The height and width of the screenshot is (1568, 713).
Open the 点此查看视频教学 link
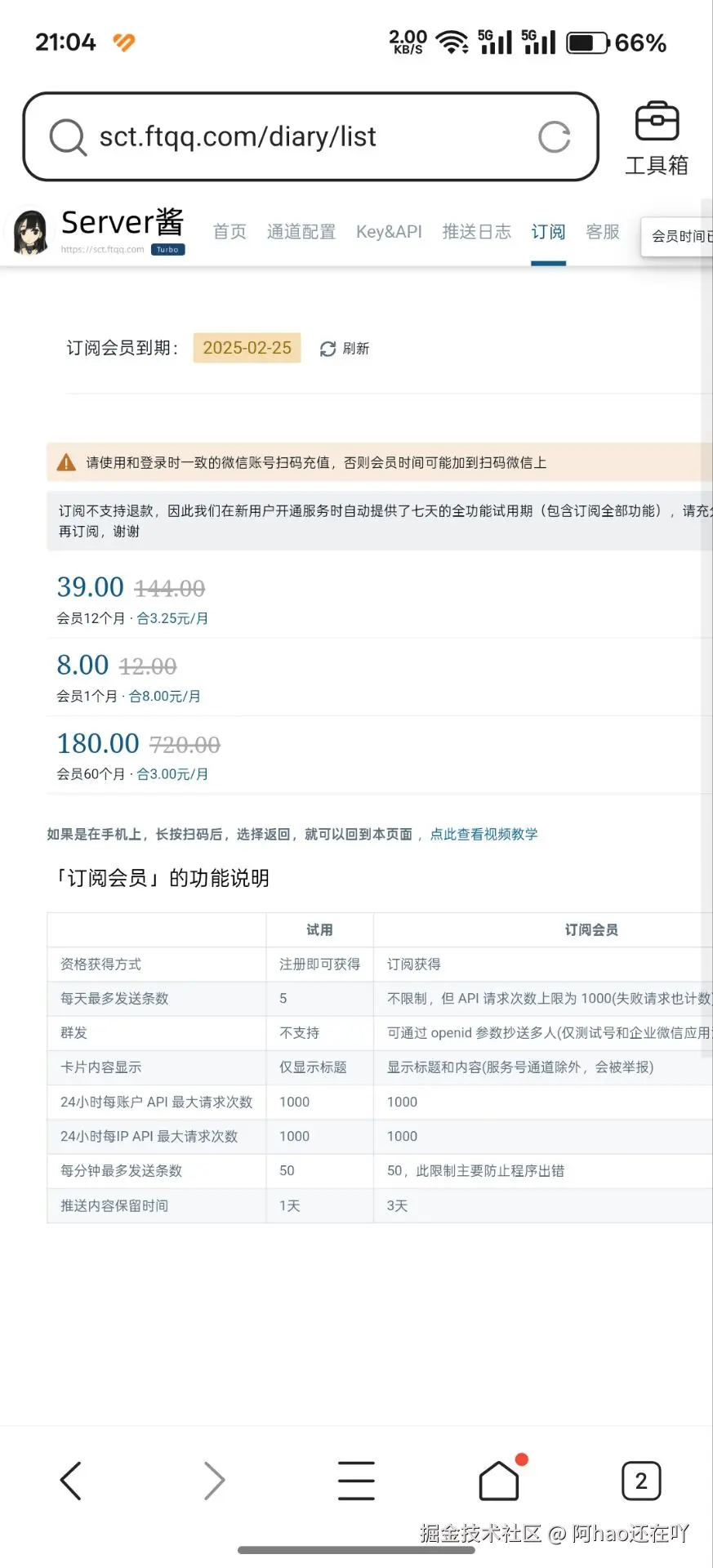coord(484,834)
